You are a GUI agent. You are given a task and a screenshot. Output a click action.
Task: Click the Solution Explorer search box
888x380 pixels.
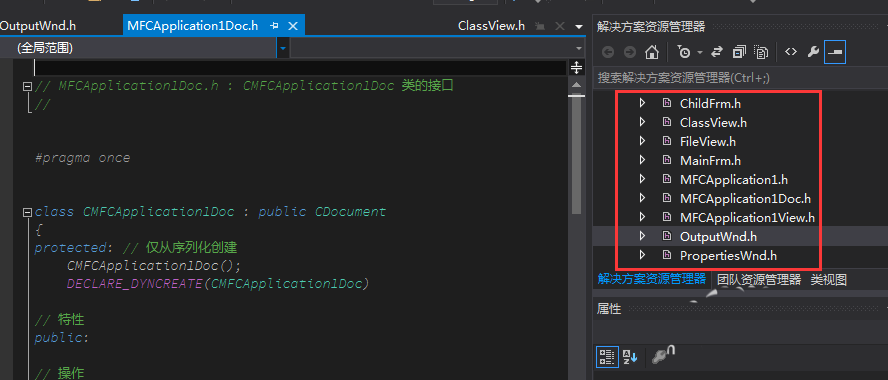pos(740,78)
